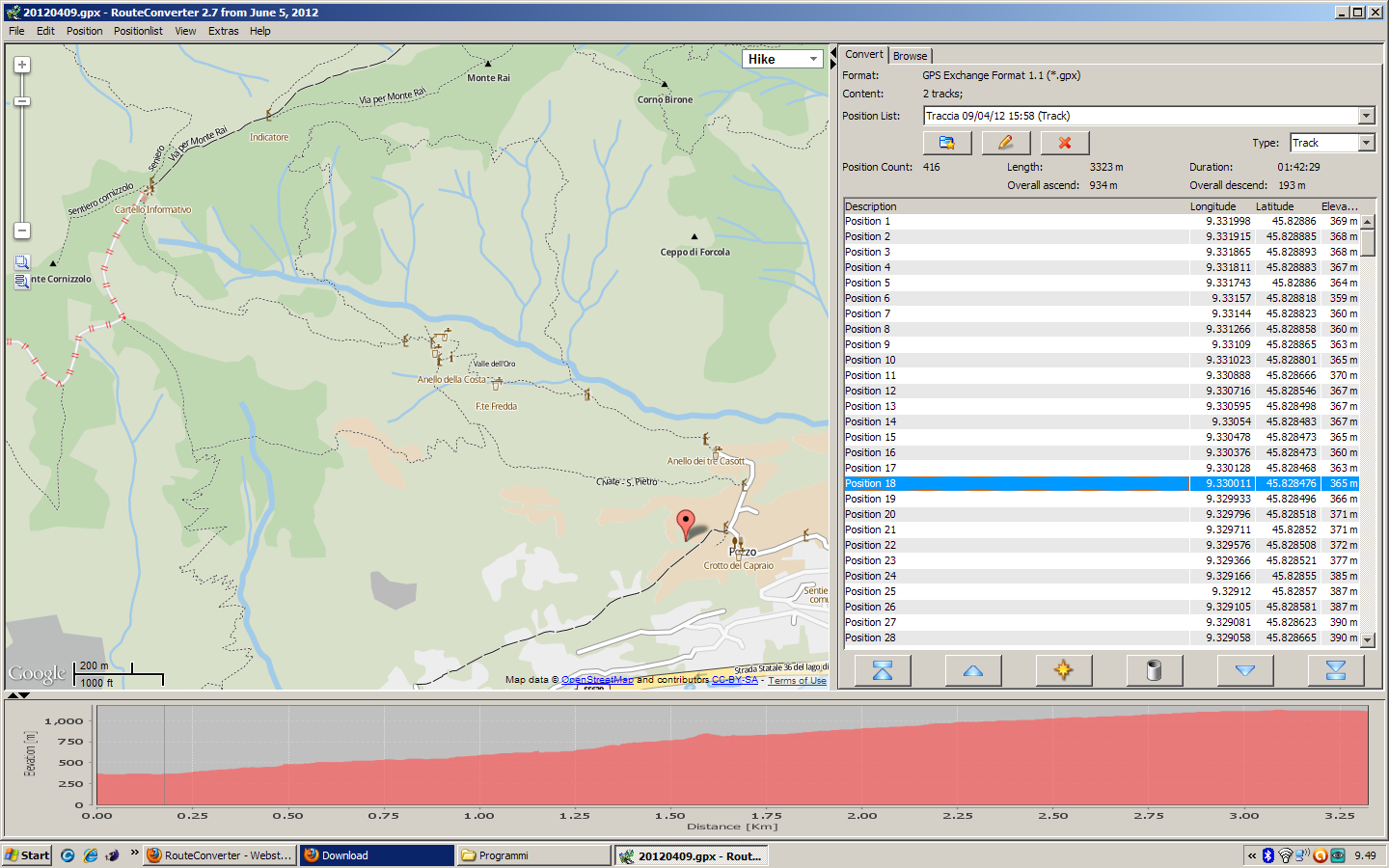Image resolution: width=1389 pixels, height=868 pixels.
Task: Click the yellow star new position button
Action: [x=1063, y=670]
